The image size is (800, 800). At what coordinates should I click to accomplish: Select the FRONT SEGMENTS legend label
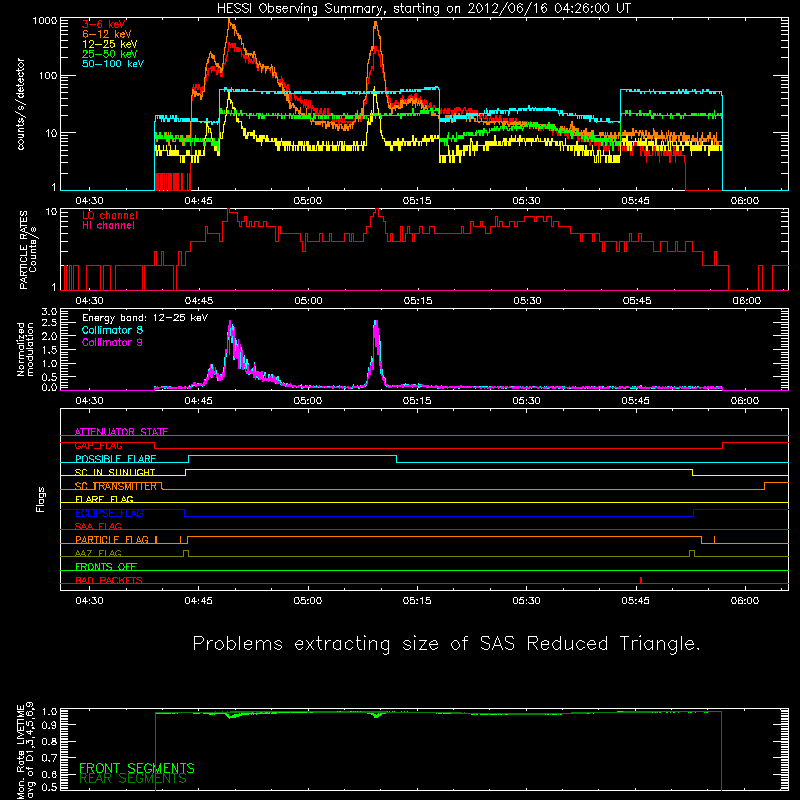pos(137,768)
